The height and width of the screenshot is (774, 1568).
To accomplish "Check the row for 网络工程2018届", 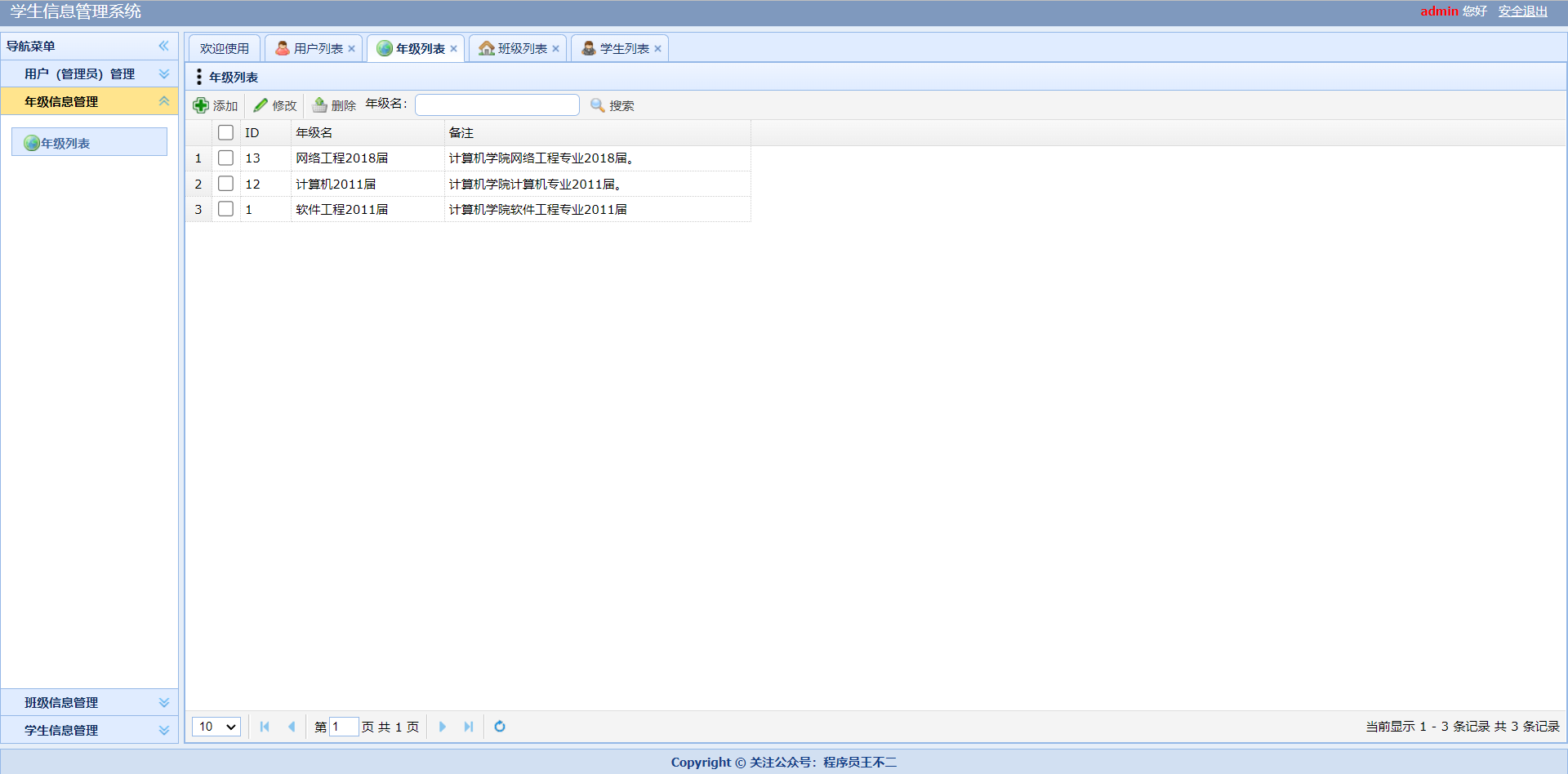I will click(226, 158).
